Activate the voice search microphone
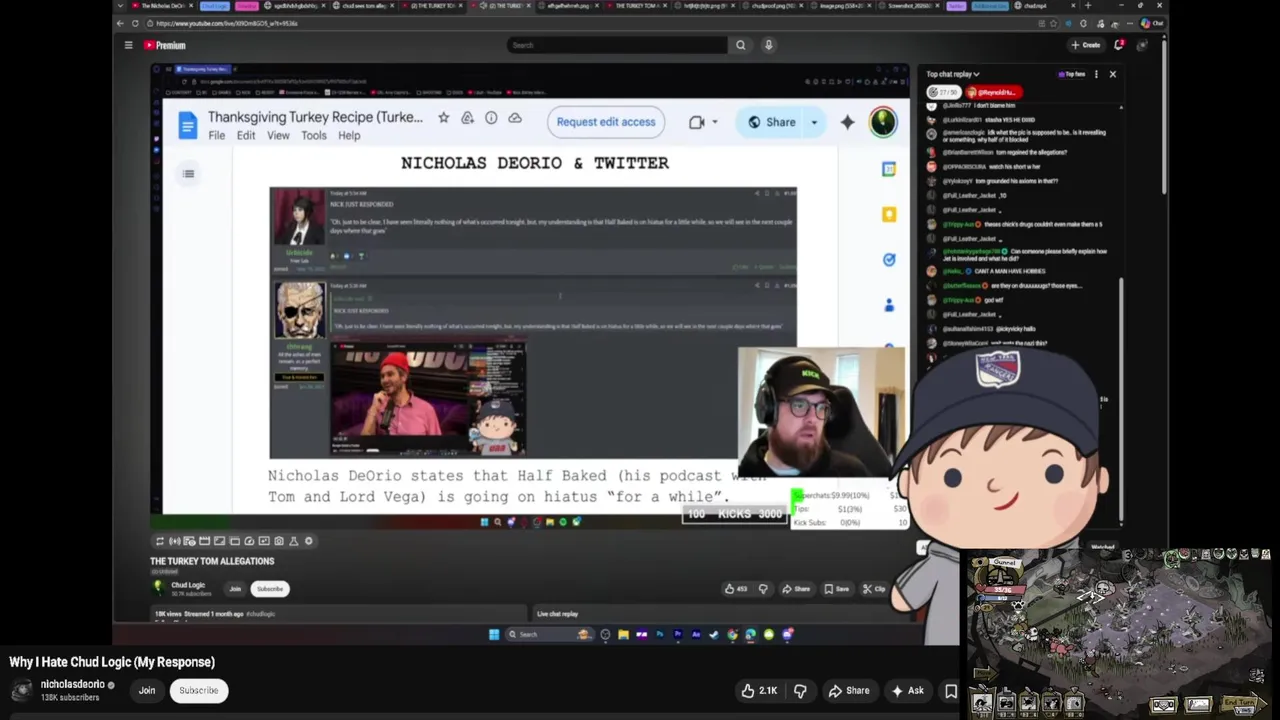The width and height of the screenshot is (1280, 720). (x=768, y=45)
